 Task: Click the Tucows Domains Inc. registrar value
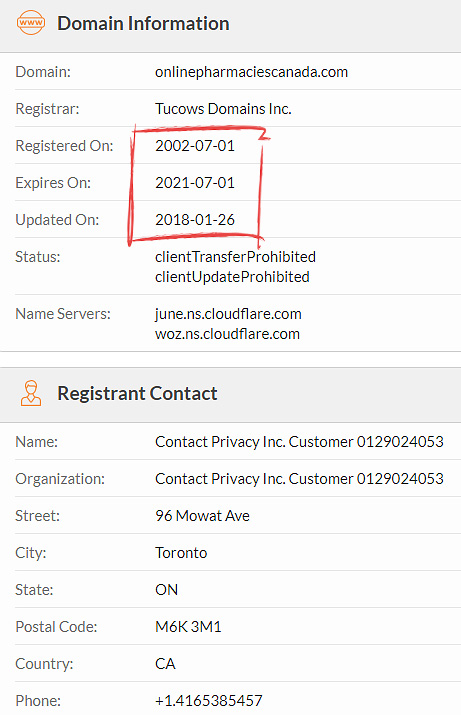pyautogui.click(x=223, y=109)
